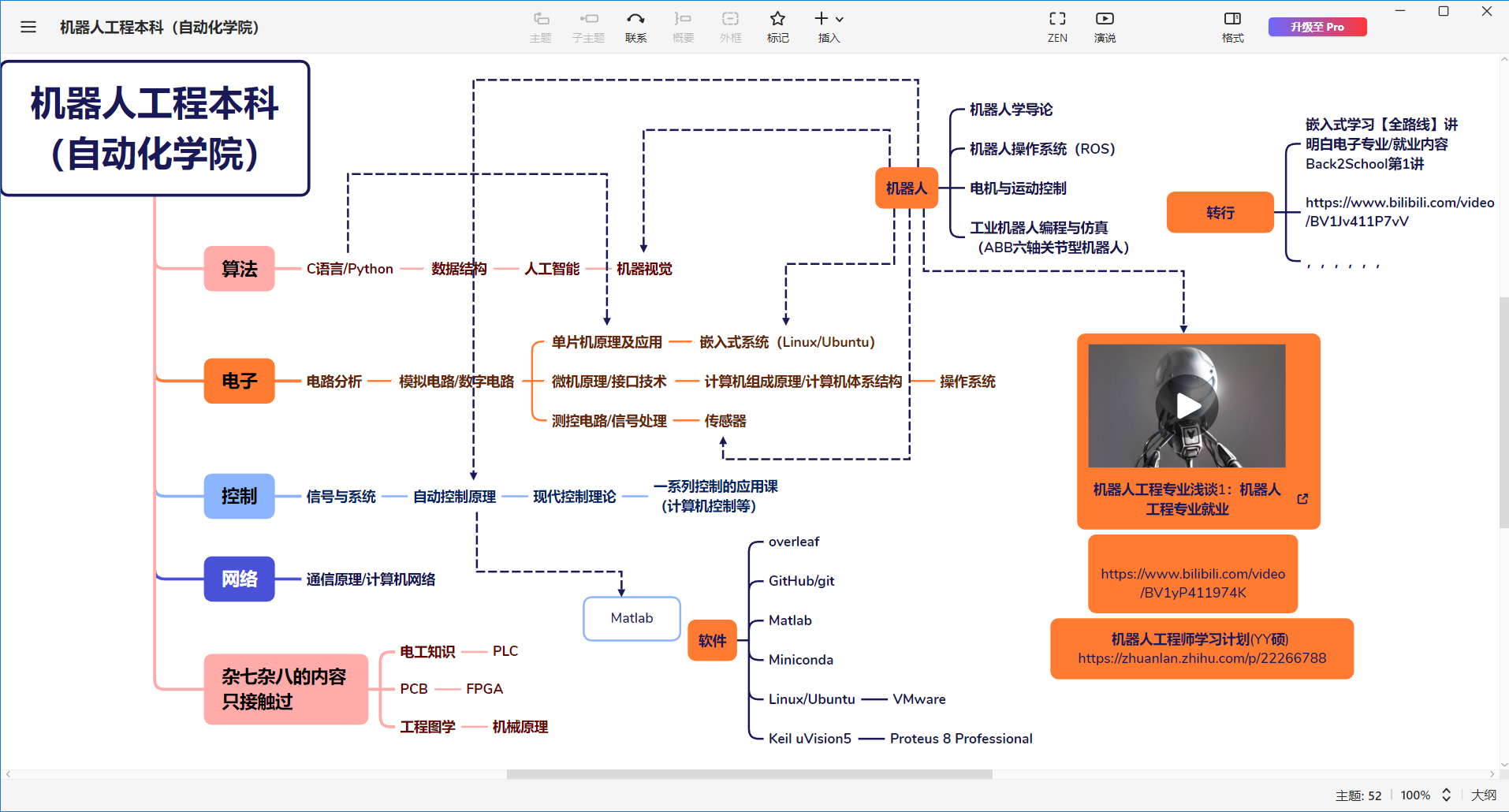The width and height of the screenshot is (1509, 812).
Task: Select the 转行 topic node
Action: [x=1220, y=212]
